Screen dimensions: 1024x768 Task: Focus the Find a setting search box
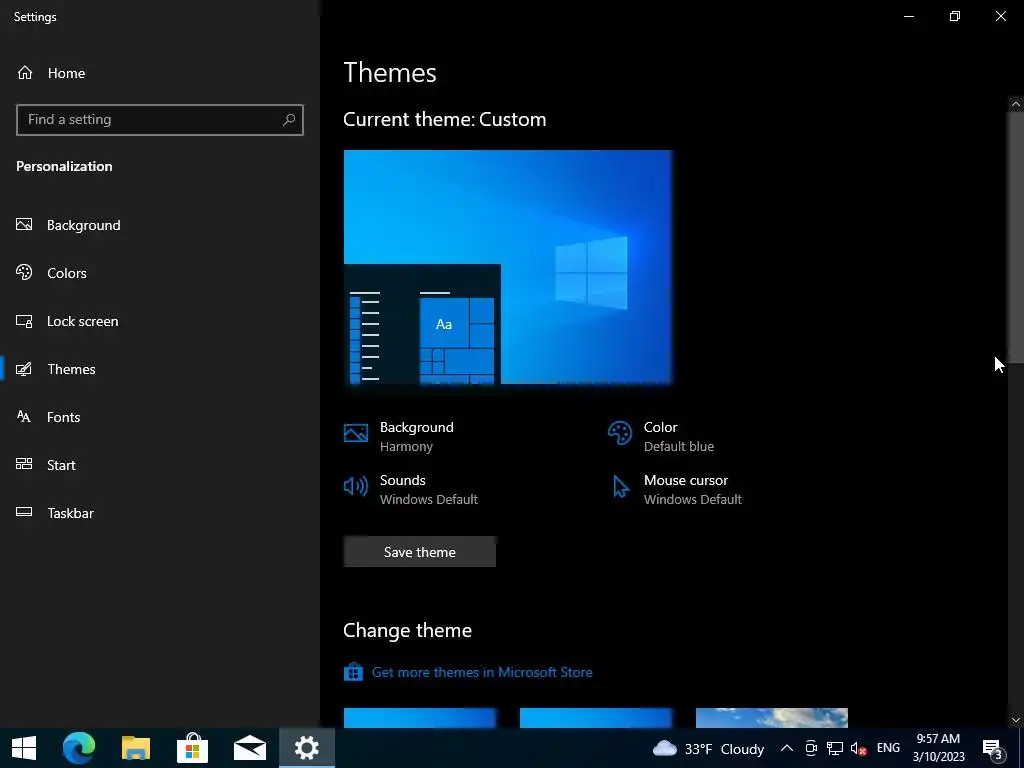[x=160, y=120]
